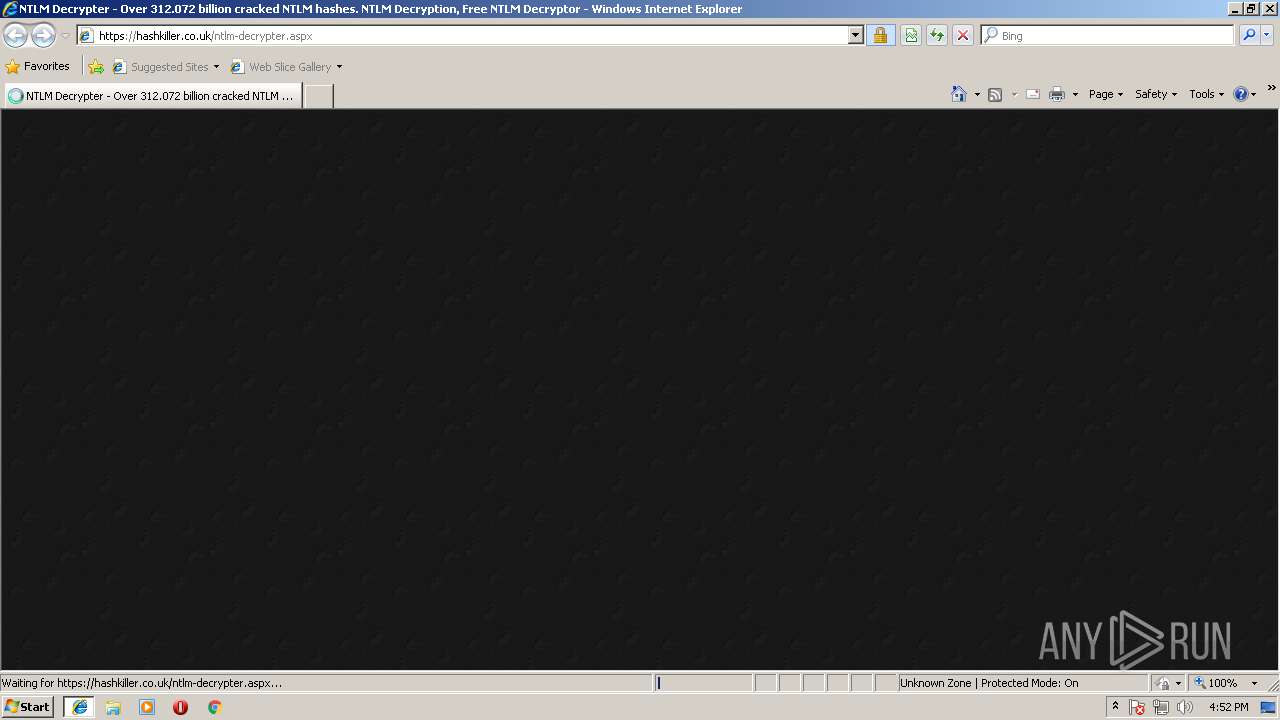The image size is (1280, 720).
Task: Open the Help question mark menu
Action: (1244, 94)
